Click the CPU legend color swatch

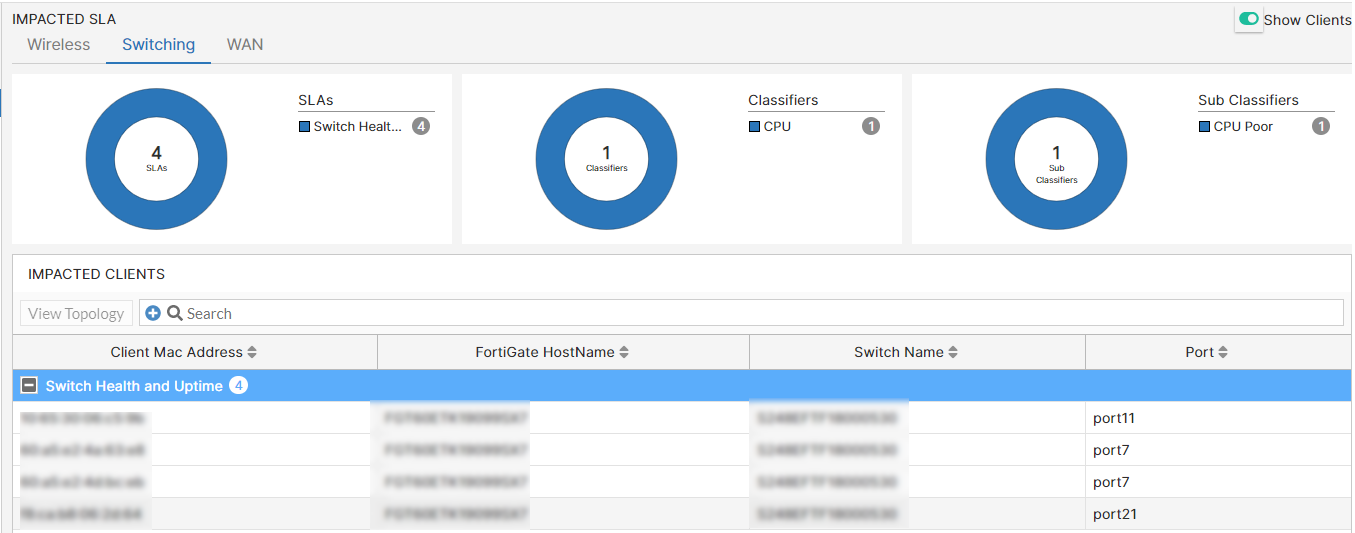(754, 127)
